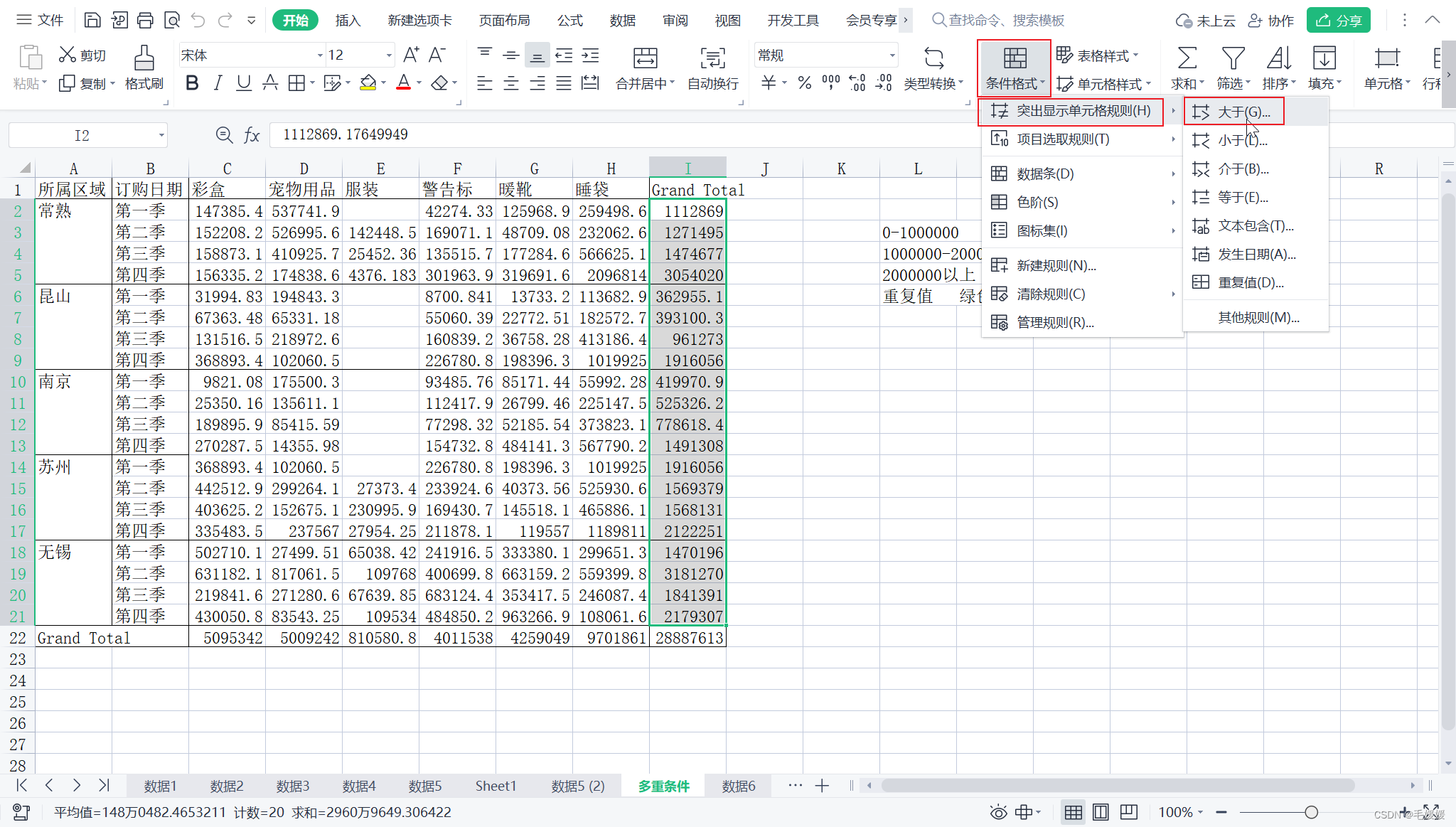Choose 其他规则(M)... option
This screenshot has height=827, width=1456.
click(x=1258, y=317)
